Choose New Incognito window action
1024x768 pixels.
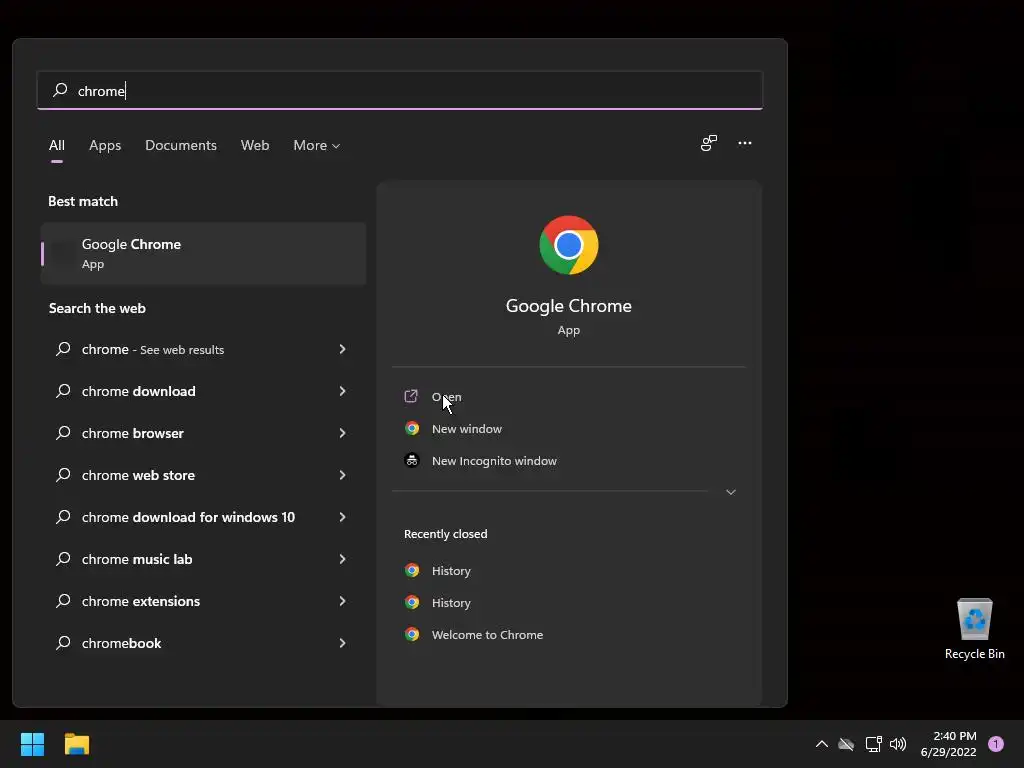494,461
